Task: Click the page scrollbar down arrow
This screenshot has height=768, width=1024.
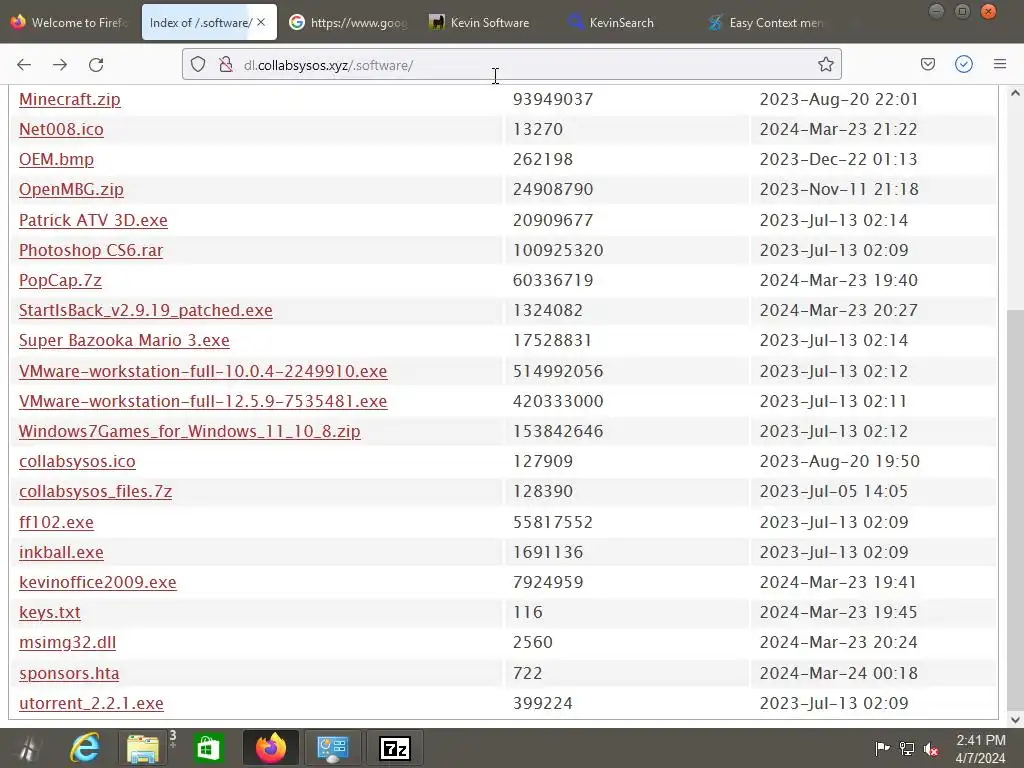Action: (x=1015, y=720)
